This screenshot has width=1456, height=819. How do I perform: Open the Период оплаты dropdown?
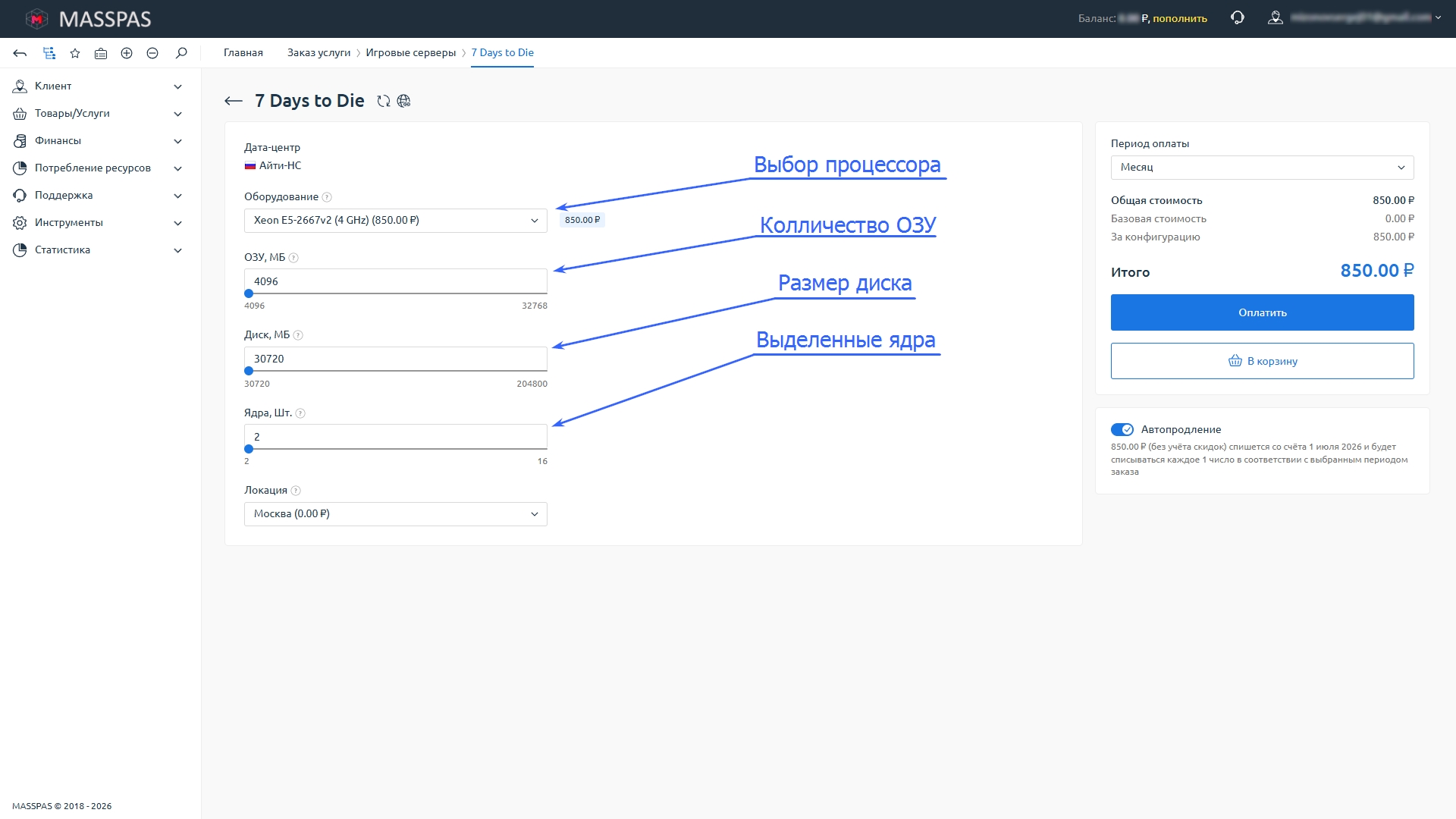tap(1263, 168)
